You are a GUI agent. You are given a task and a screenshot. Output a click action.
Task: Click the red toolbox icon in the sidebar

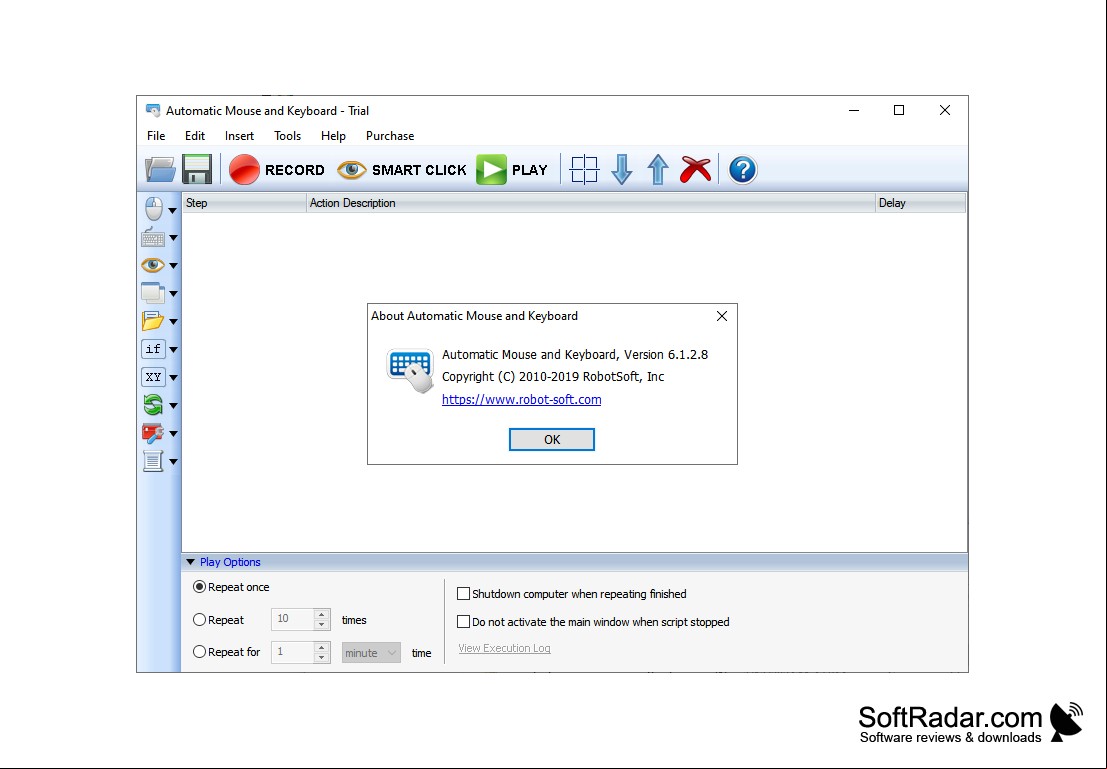(x=153, y=433)
